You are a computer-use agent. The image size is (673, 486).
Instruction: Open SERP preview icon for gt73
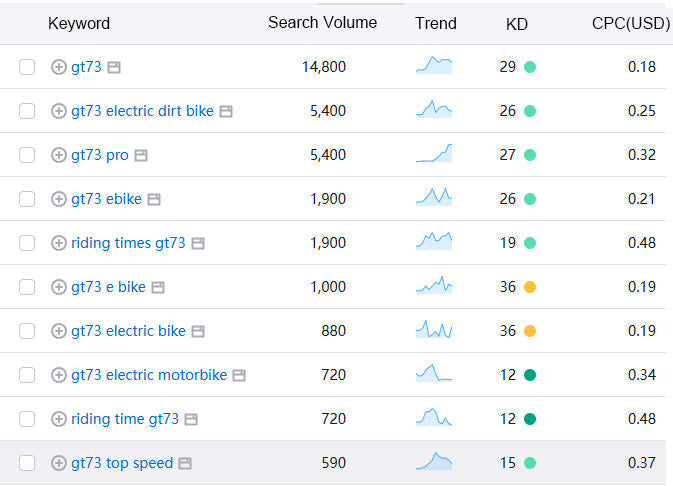(114, 67)
